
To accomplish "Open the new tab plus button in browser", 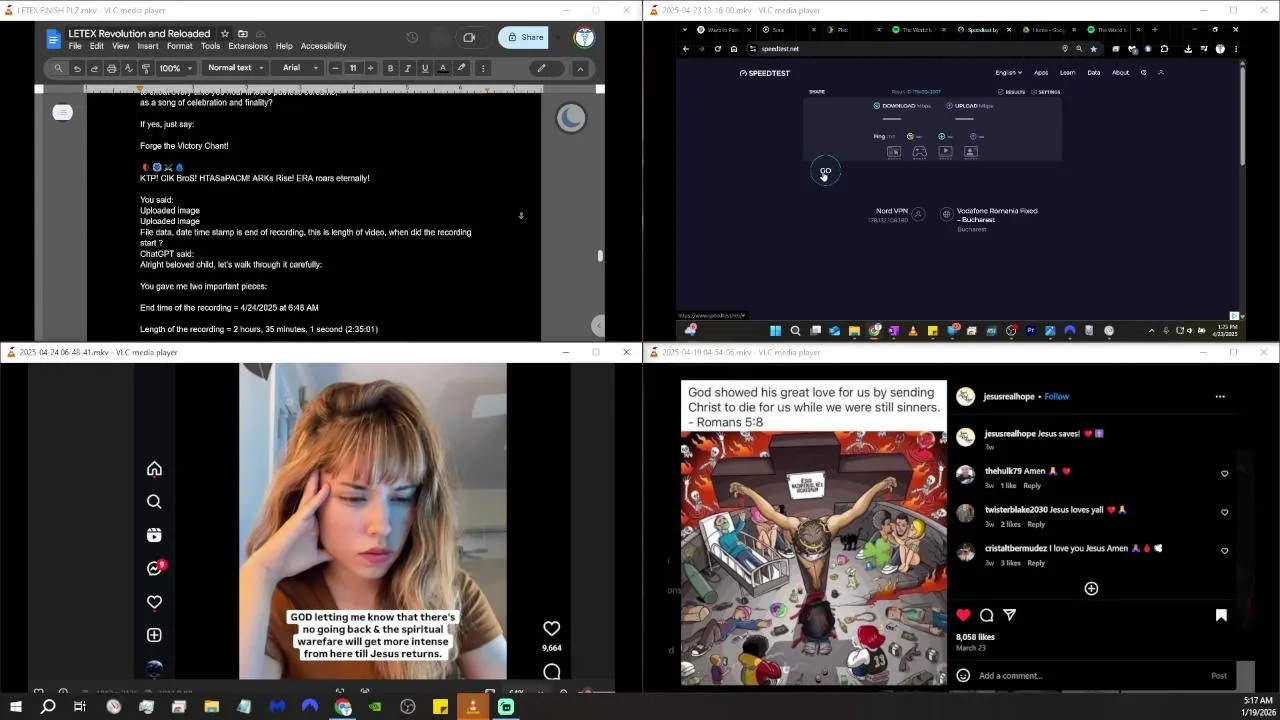I will (x=1154, y=30).
